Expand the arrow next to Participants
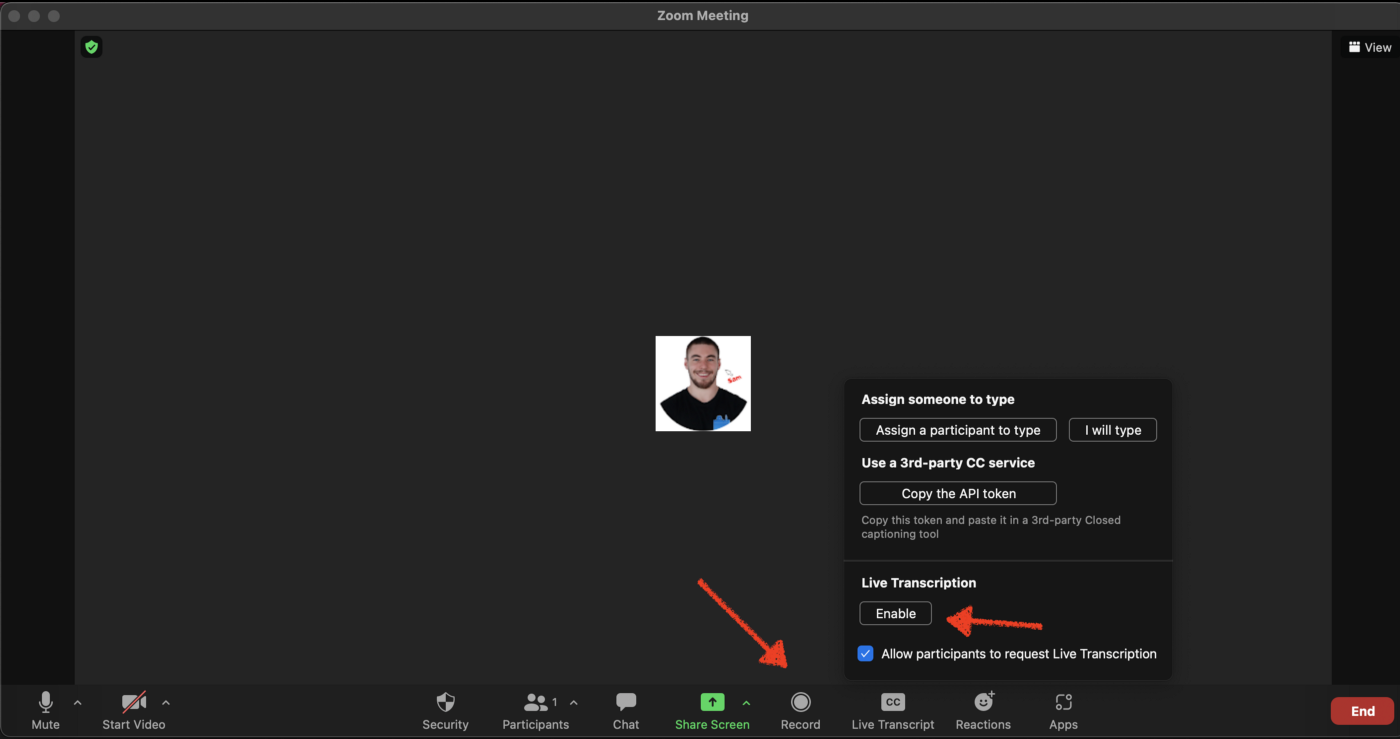The height and width of the screenshot is (739, 1400). [573, 703]
